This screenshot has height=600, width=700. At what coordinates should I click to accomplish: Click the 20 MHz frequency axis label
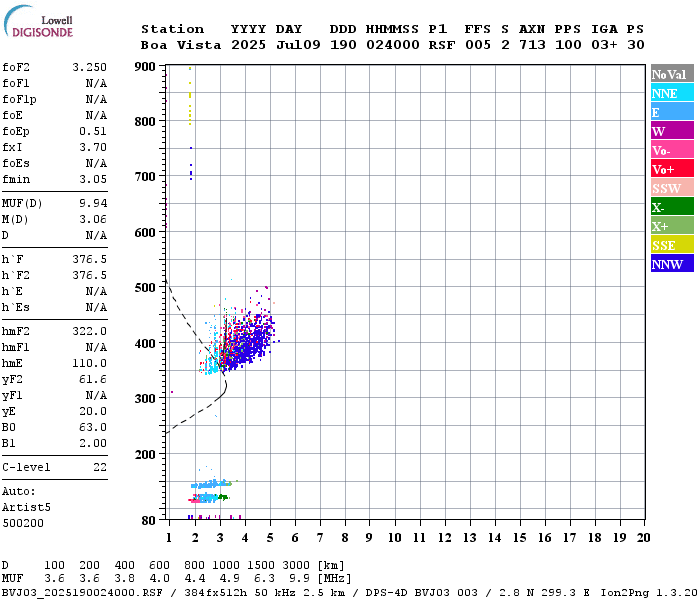tap(643, 537)
